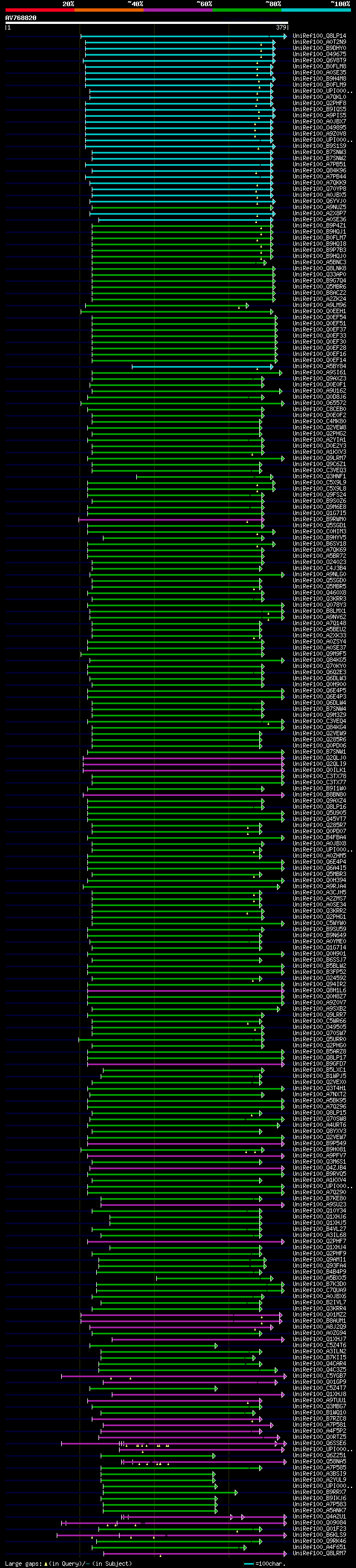Image resolution: width=356 pixels, height=1568 pixels.
Task: Open the UniRef100_A9SU23 entry
Action: [319, 1205]
